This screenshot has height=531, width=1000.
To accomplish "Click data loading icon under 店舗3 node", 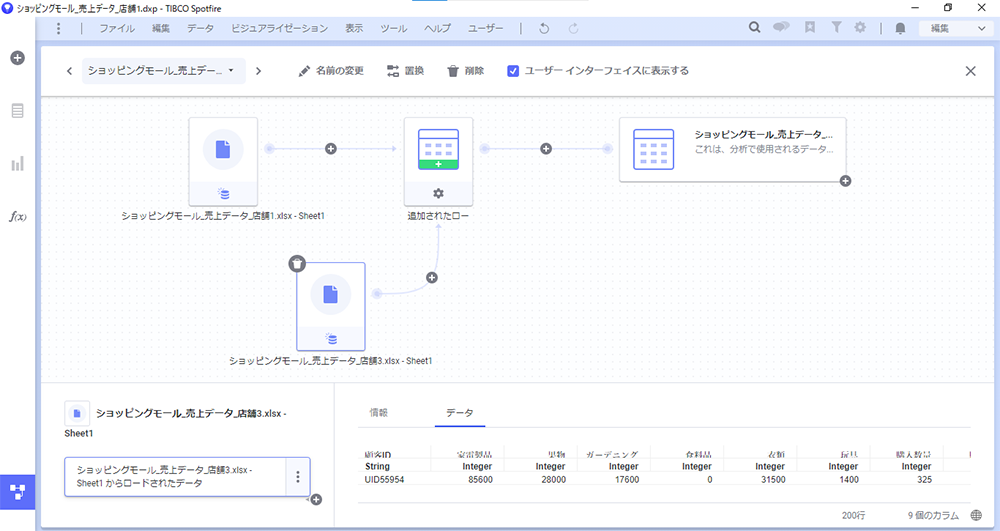I will [330, 339].
